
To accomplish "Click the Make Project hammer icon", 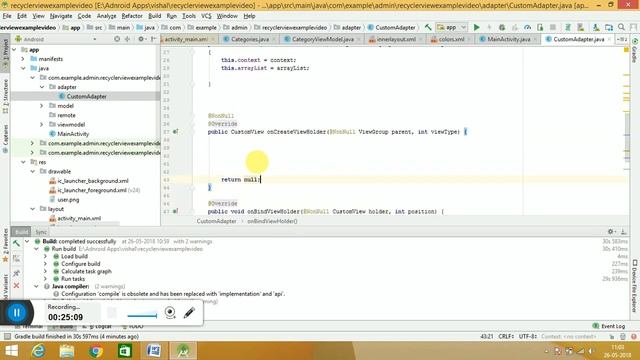I will click(x=428, y=27).
